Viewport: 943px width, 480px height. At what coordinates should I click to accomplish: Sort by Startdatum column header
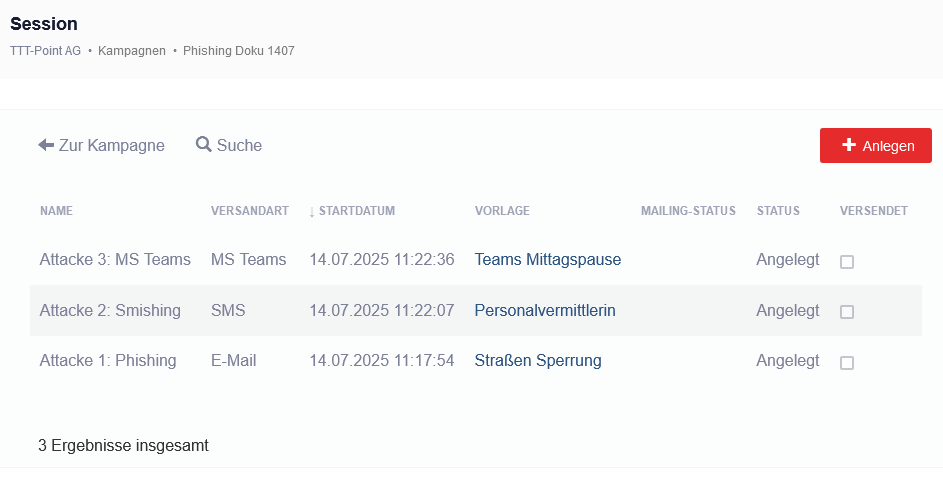click(x=356, y=211)
